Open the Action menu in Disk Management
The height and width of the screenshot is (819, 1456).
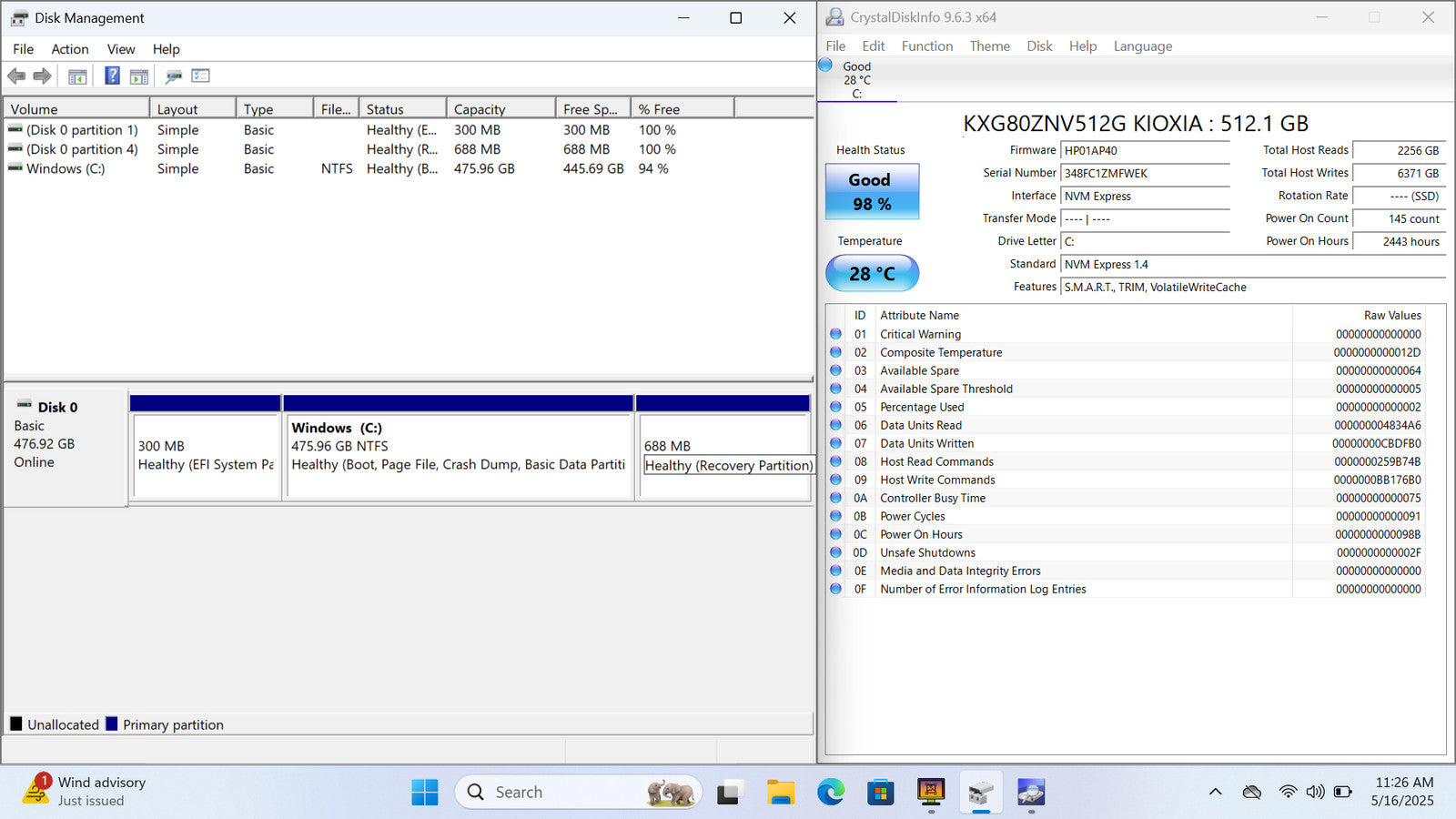click(x=69, y=49)
